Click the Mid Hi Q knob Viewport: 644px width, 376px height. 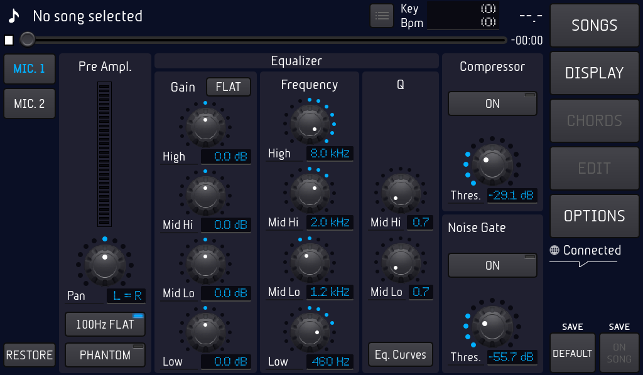400,192
